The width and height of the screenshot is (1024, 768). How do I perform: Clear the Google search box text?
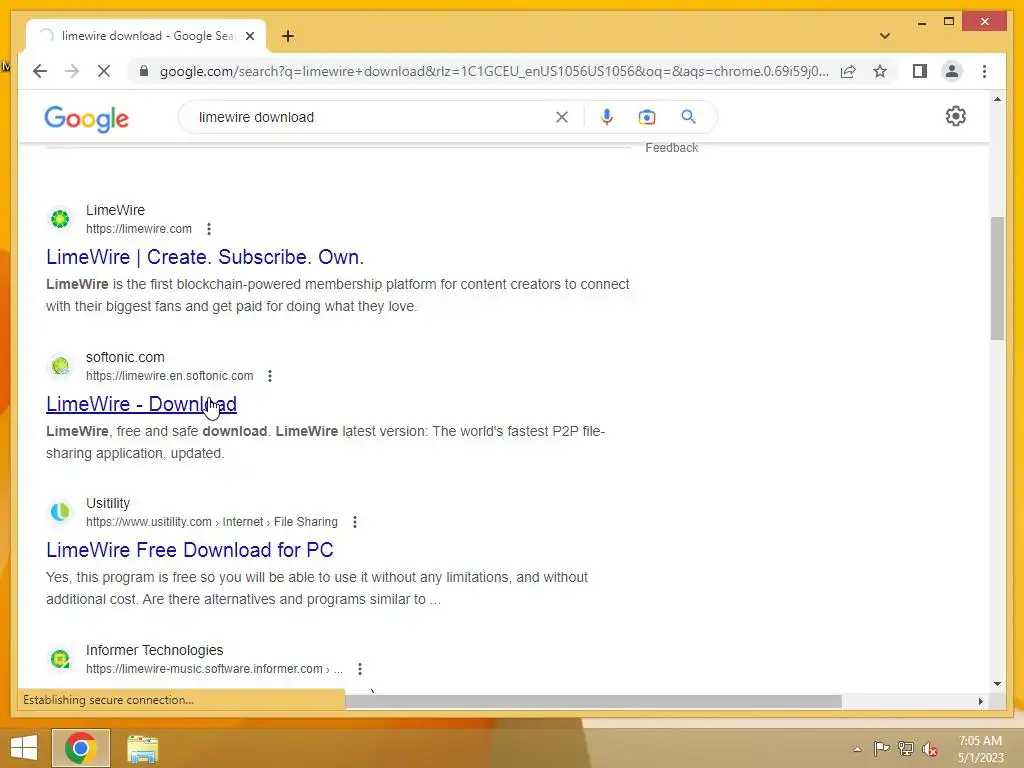(x=562, y=117)
